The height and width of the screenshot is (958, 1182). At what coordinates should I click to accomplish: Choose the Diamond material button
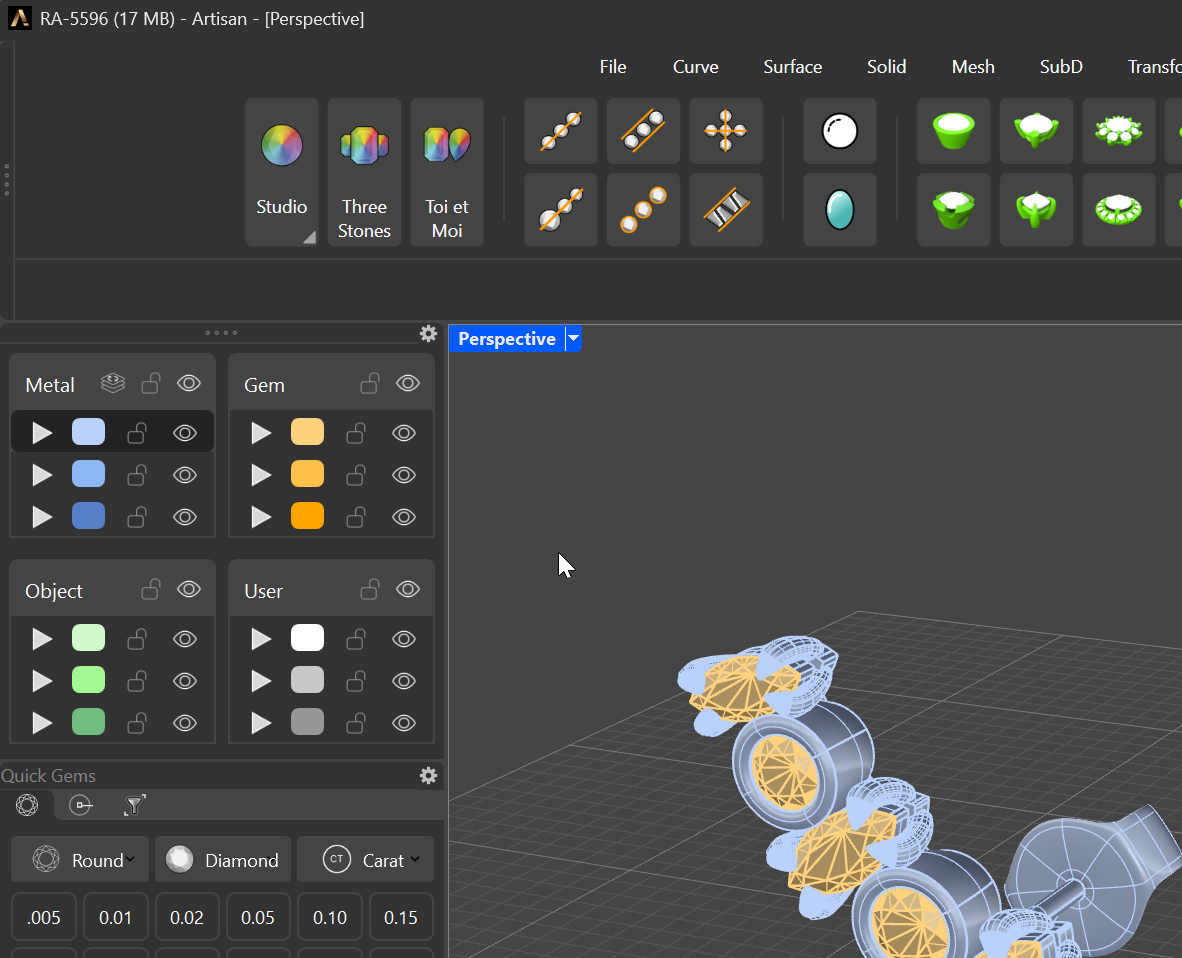click(223, 859)
